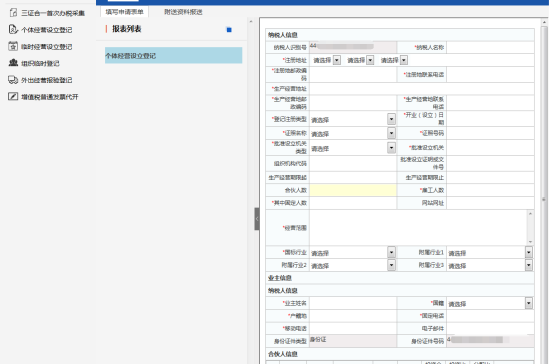Click the 批准设立机关 input field

(490, 147)
